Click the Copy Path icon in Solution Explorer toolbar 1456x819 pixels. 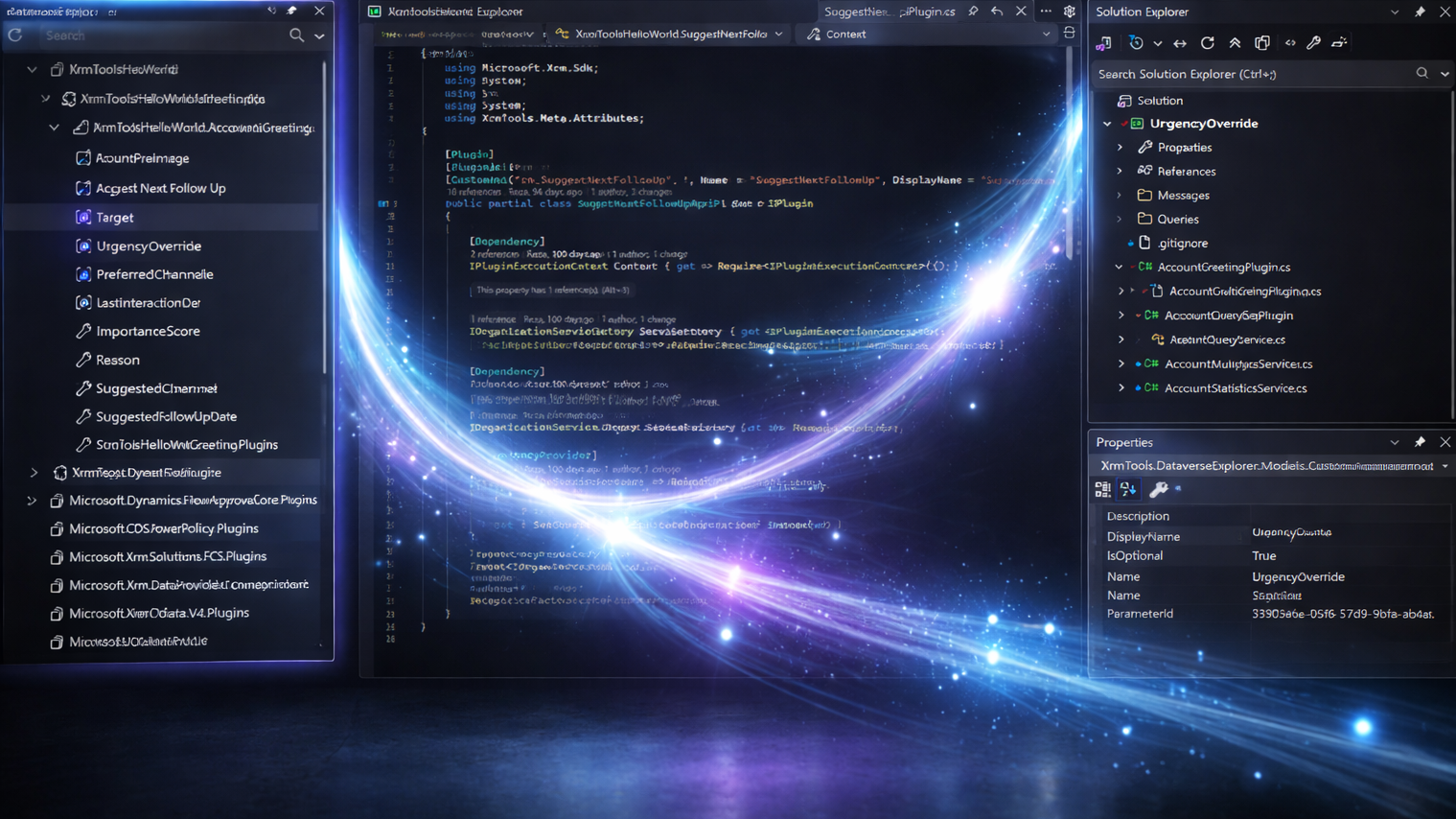(x=1262, y=42)
